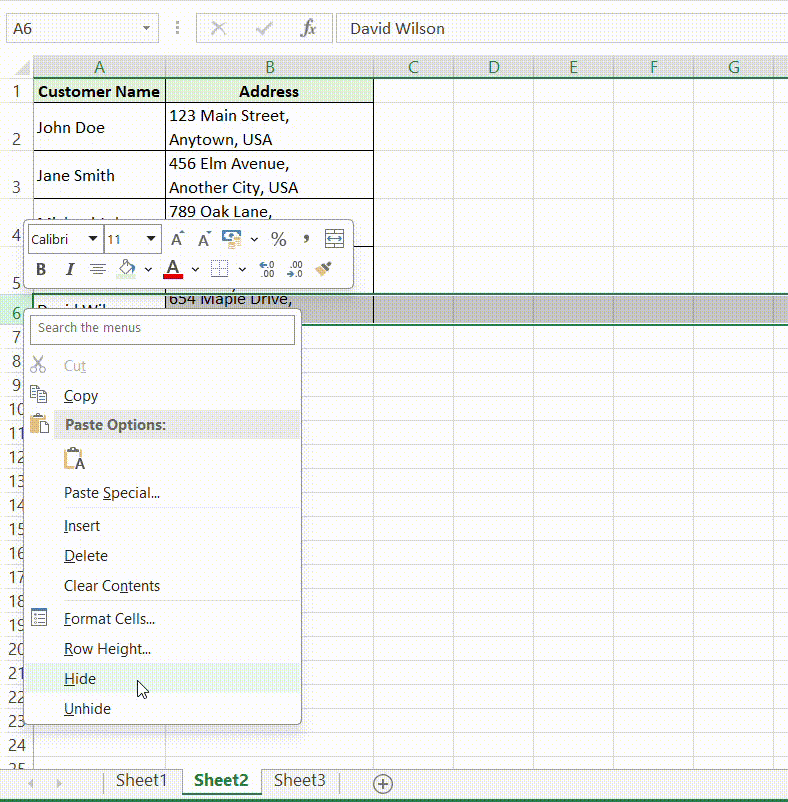Choose Unhide from the context menu
The height and width of the screenshot is (802, 788).
pyautogui.click(x=163, y=709)
